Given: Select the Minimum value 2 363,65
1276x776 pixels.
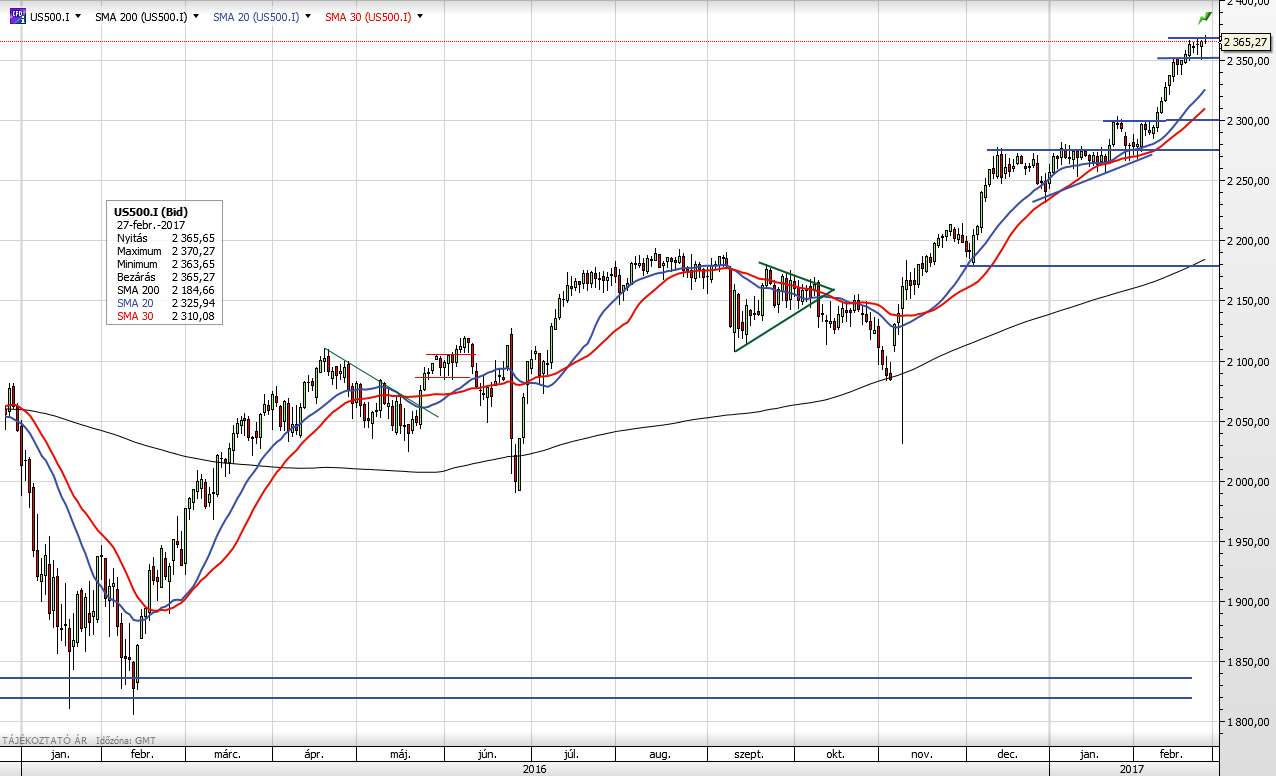Looking at the screenshot, I should pos(193,264).
